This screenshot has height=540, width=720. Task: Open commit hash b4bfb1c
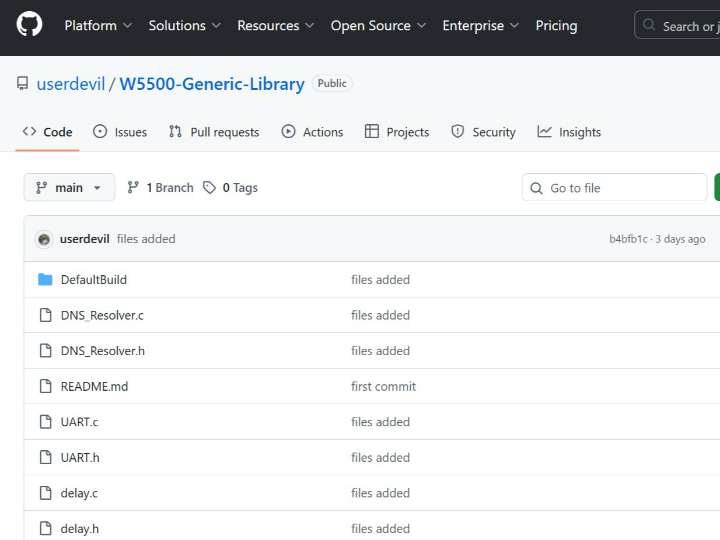[x=628, y=239]
